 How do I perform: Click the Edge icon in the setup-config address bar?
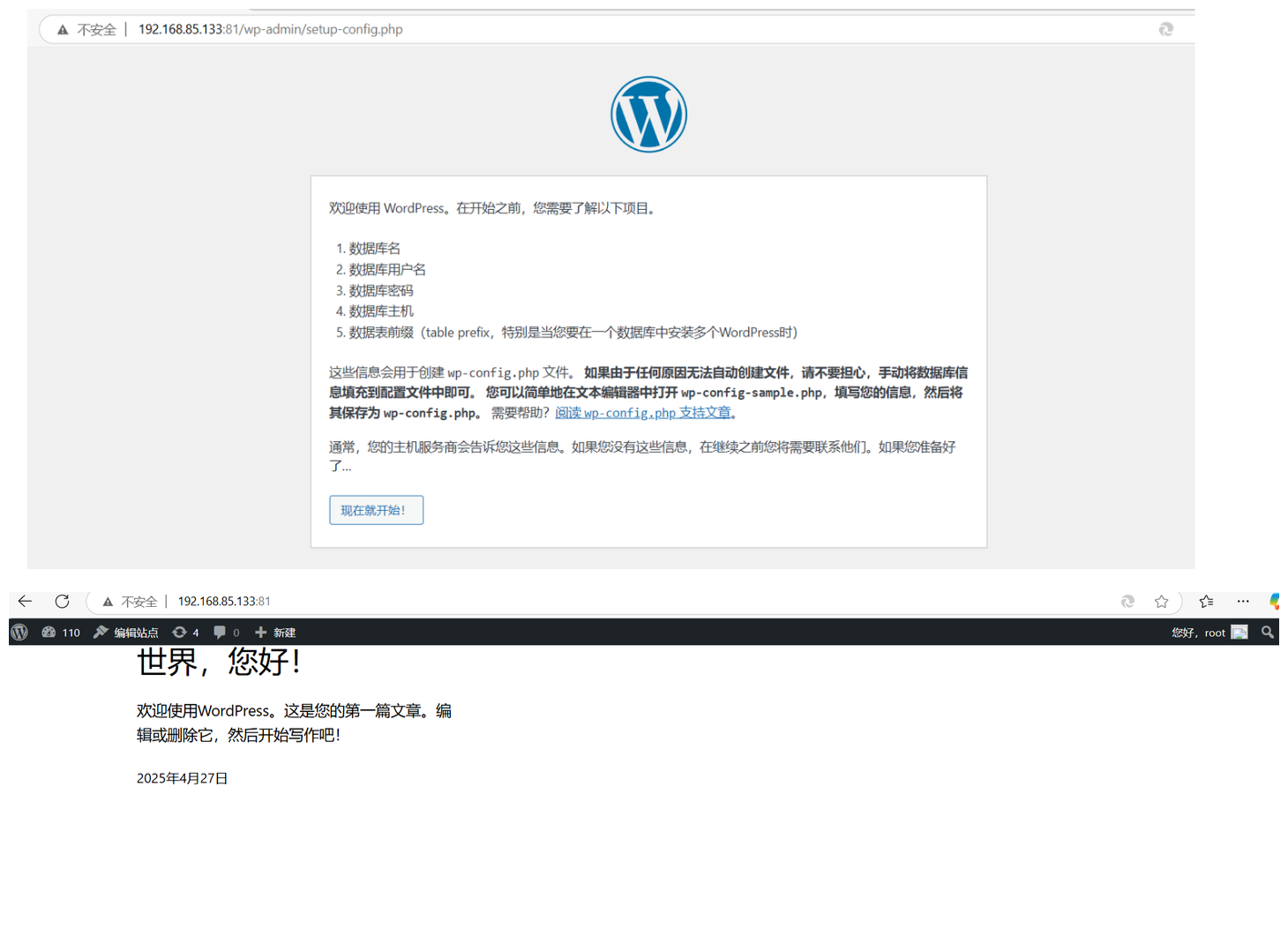coord(1166,29)
